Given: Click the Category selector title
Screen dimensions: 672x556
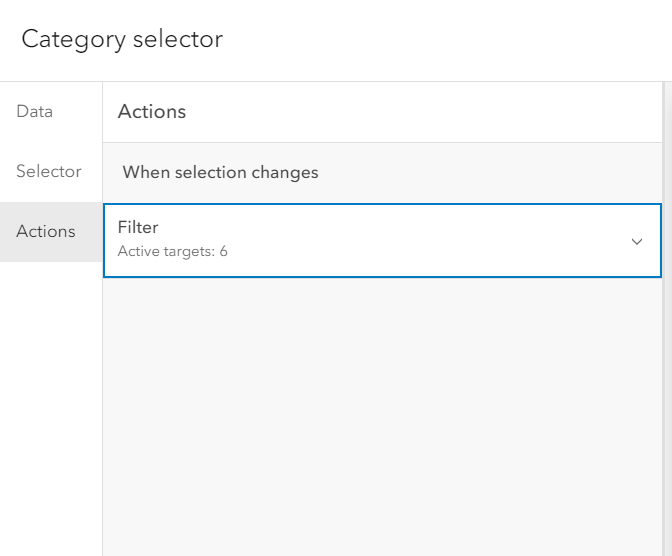Looking at the screenshot, I should [122, 39].
